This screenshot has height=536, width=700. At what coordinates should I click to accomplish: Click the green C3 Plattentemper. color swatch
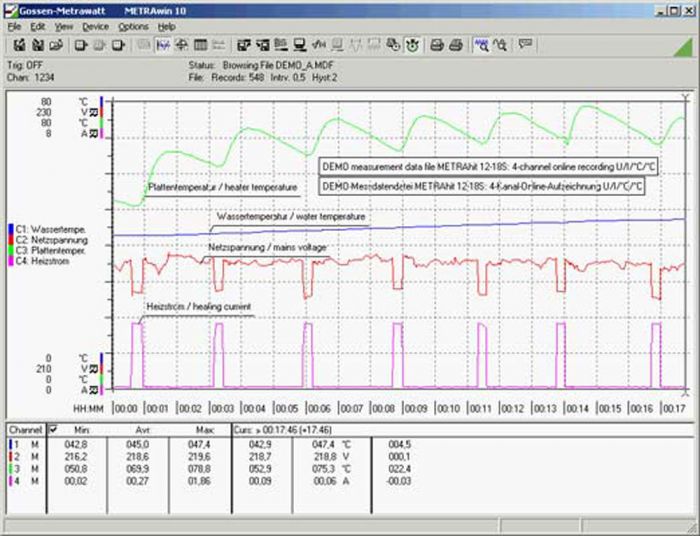point(11,249)
